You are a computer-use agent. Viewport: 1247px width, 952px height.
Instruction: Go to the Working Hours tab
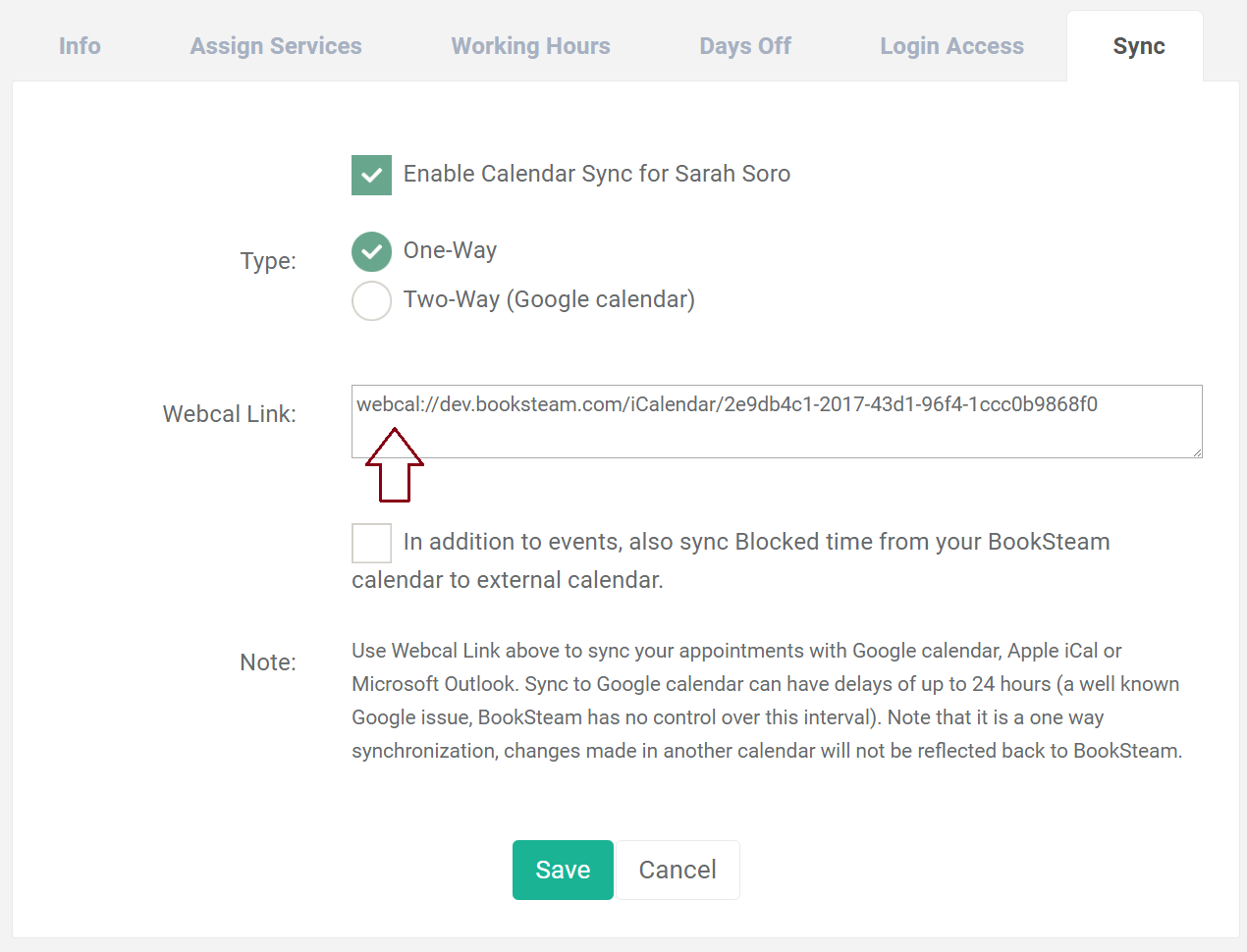530,46
